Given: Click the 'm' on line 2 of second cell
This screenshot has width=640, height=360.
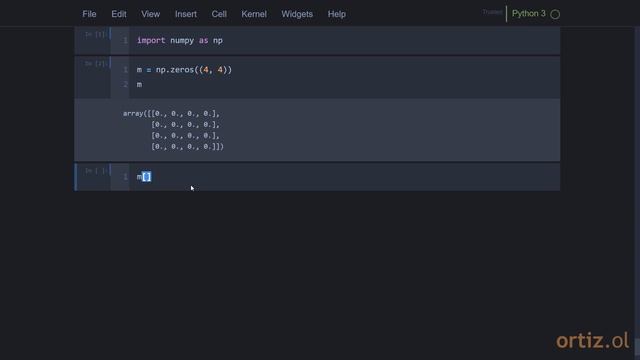Looking at the screenshot, I should coord(139,84).
